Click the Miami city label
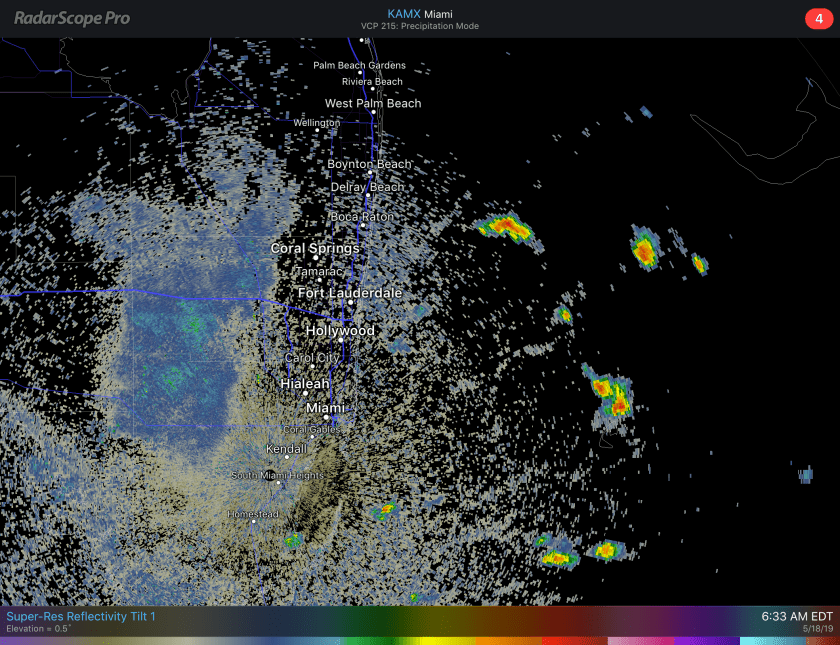Image resolution: width=840 pixels, height=645 pixels. pyautogui.click(x=325, y=408)
